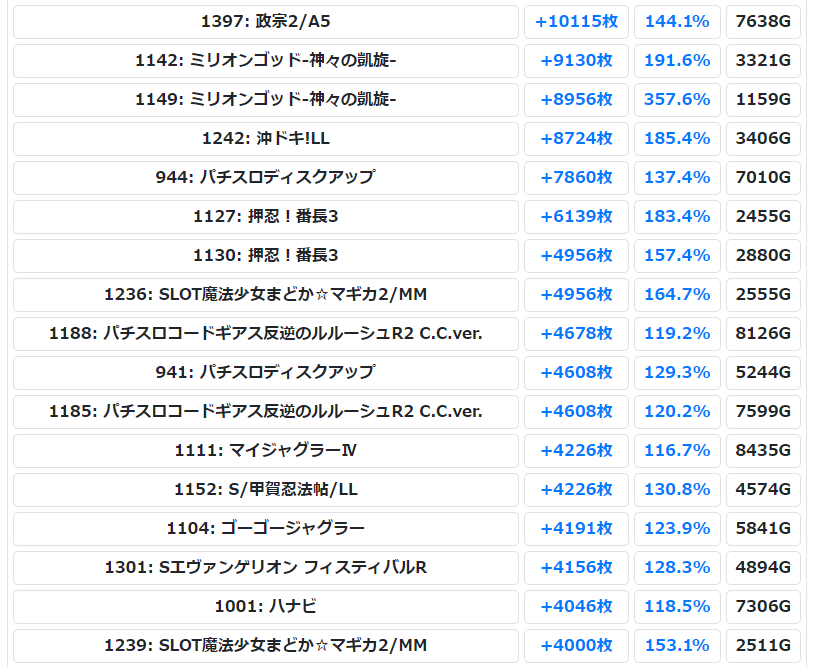
Task: Click the 116.7% rate
Action: 677,451
